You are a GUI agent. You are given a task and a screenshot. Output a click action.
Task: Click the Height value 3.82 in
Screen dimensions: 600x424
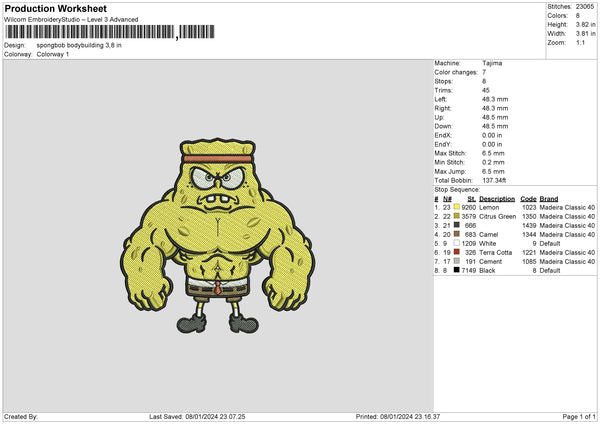(586, 24)
